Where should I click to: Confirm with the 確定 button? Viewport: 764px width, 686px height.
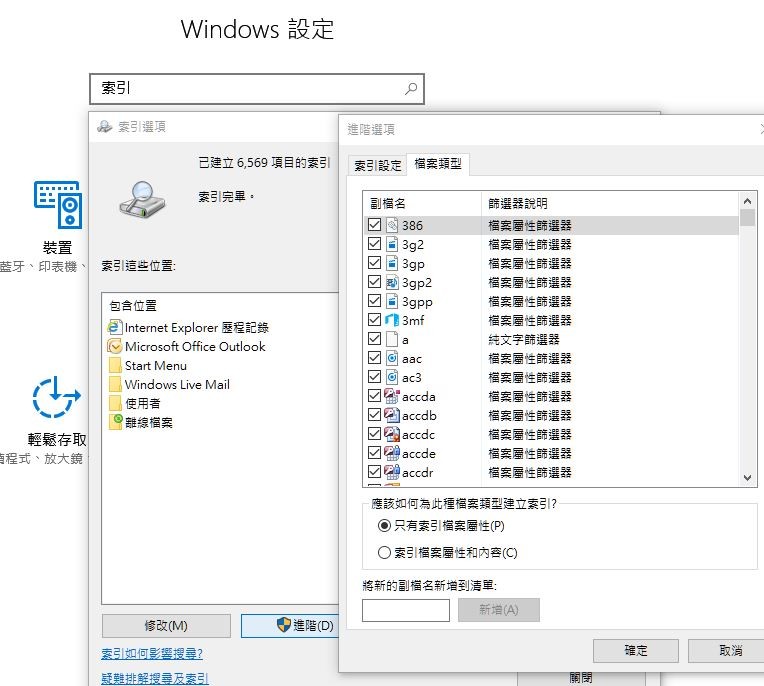click(x=636, y=651)
